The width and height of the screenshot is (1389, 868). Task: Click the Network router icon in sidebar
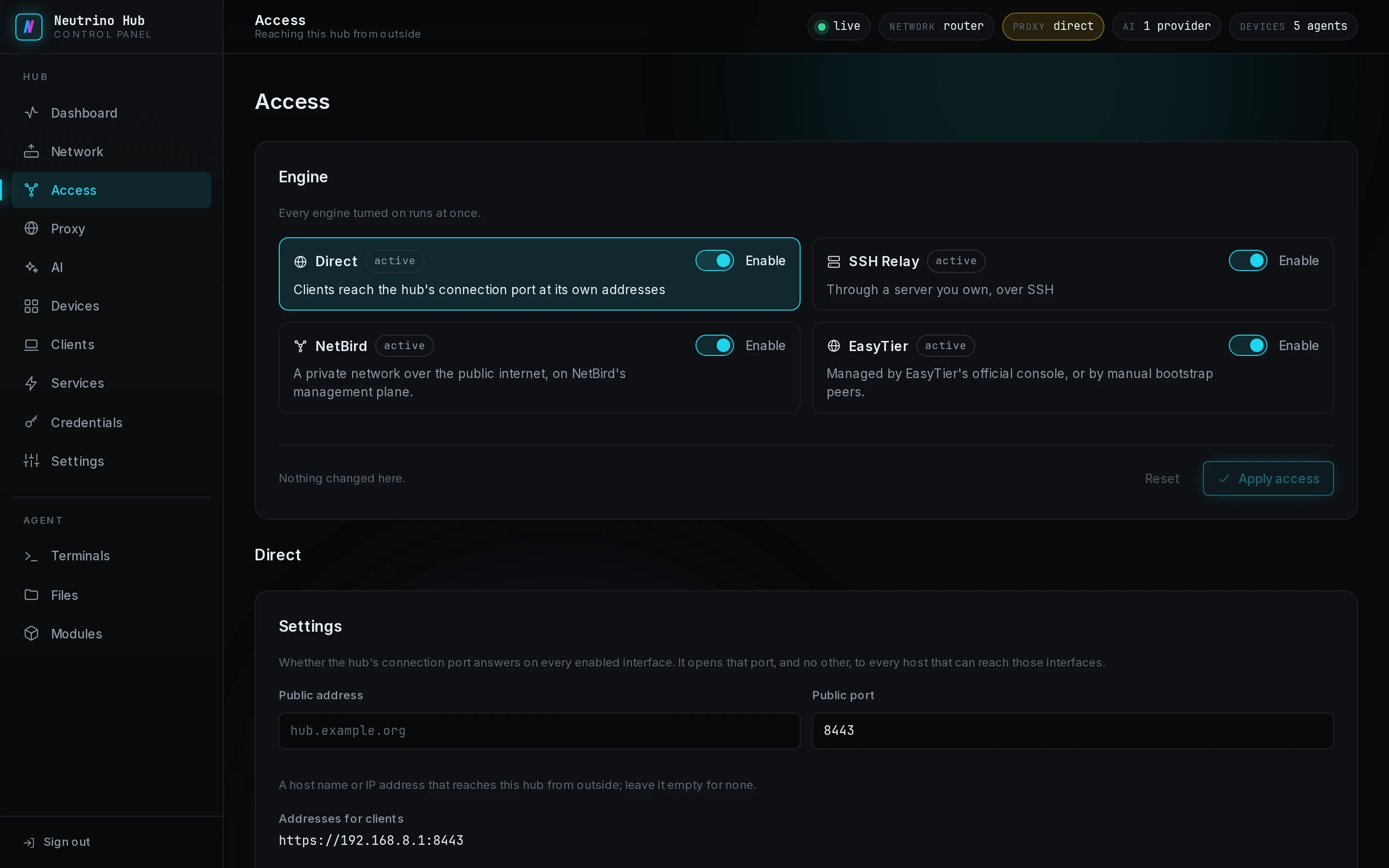[31, 151]
